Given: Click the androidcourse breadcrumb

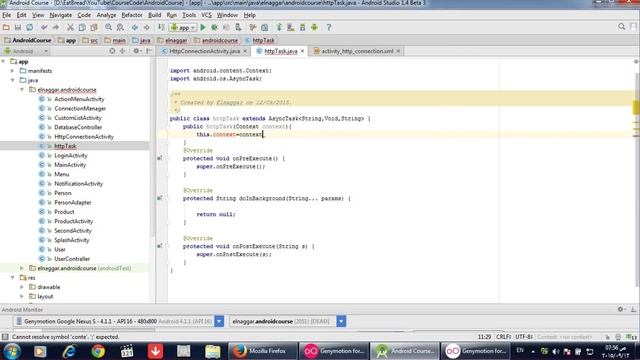Looking at the screenshot, I should [216, 40].
